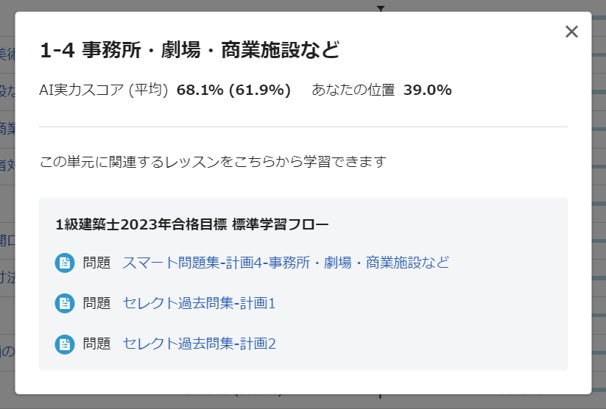Click the あなたの位置 label

coord(353,90)
